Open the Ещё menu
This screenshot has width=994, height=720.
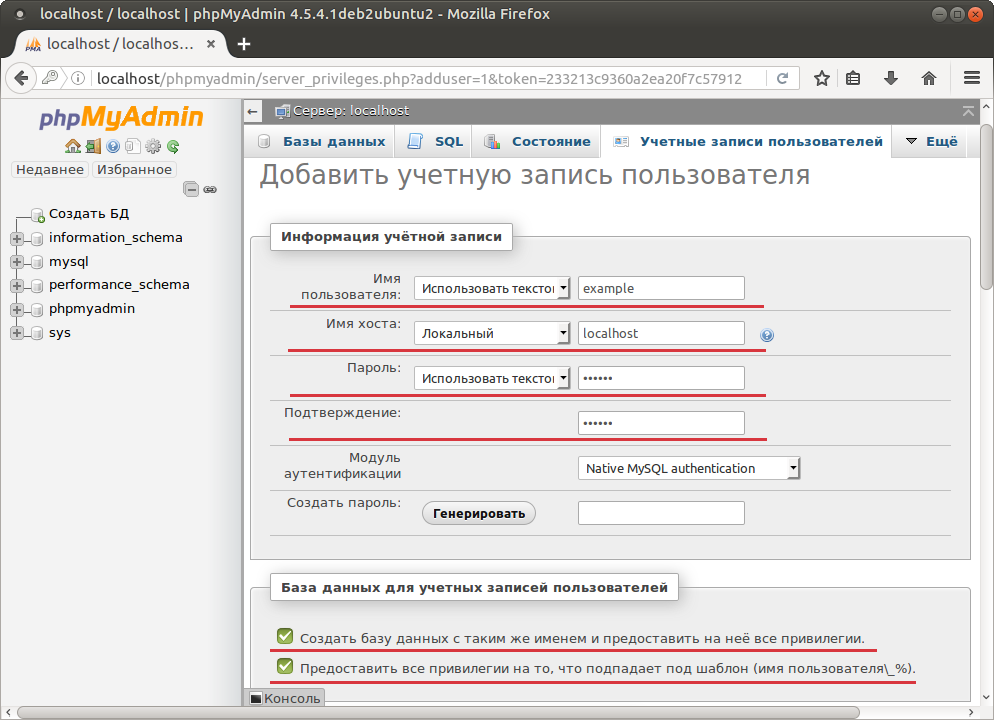tap(932, 141)
